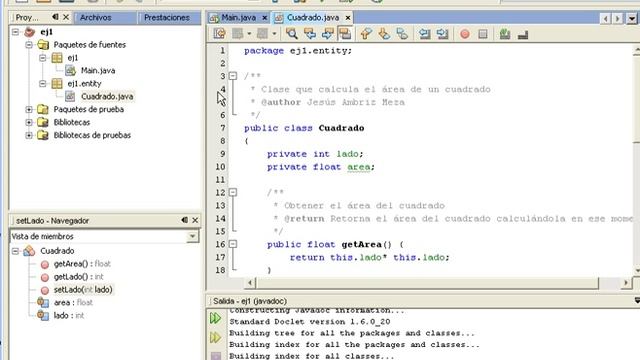Select the area : float field
Image resolution: width=640 pixels, height=360 pixels.
(x=73, y=302)
